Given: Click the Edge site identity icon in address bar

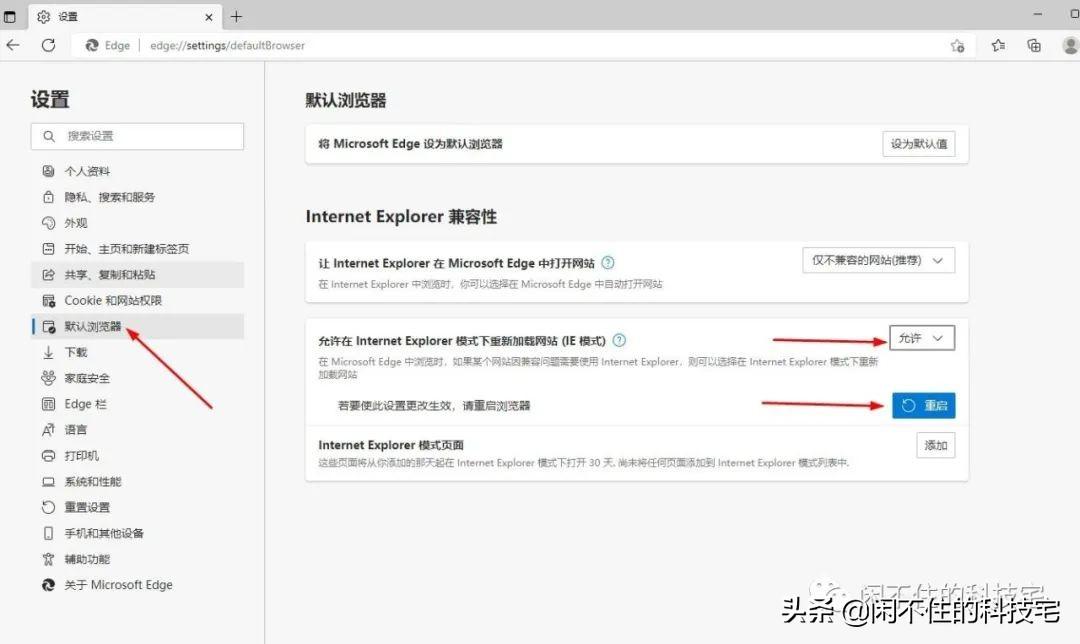Looking at the screenshot, I should (92, 45).
